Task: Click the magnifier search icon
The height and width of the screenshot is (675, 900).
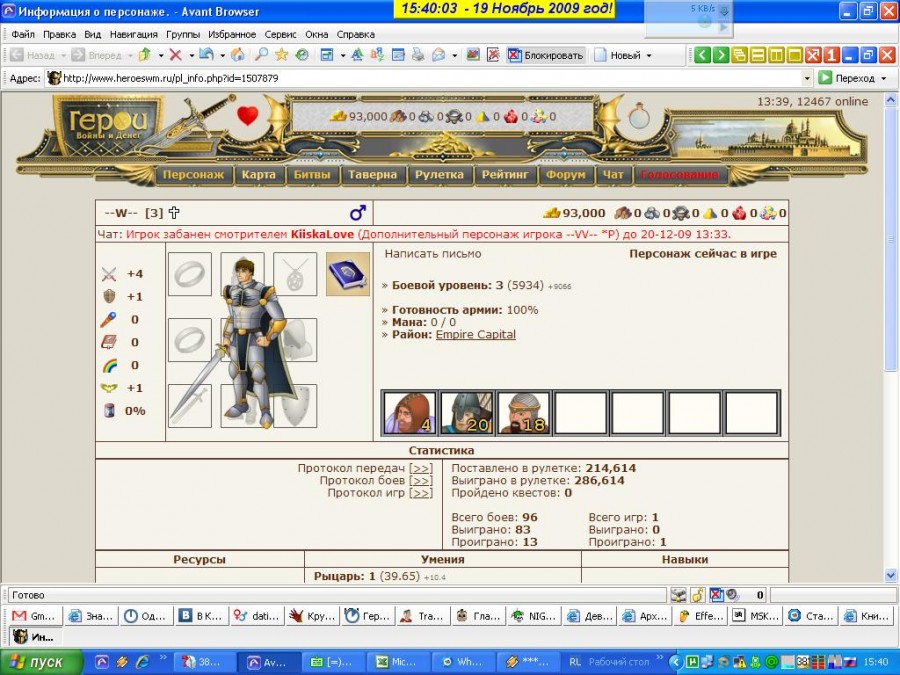Action: pyautogui.click(x=261, y=55)
